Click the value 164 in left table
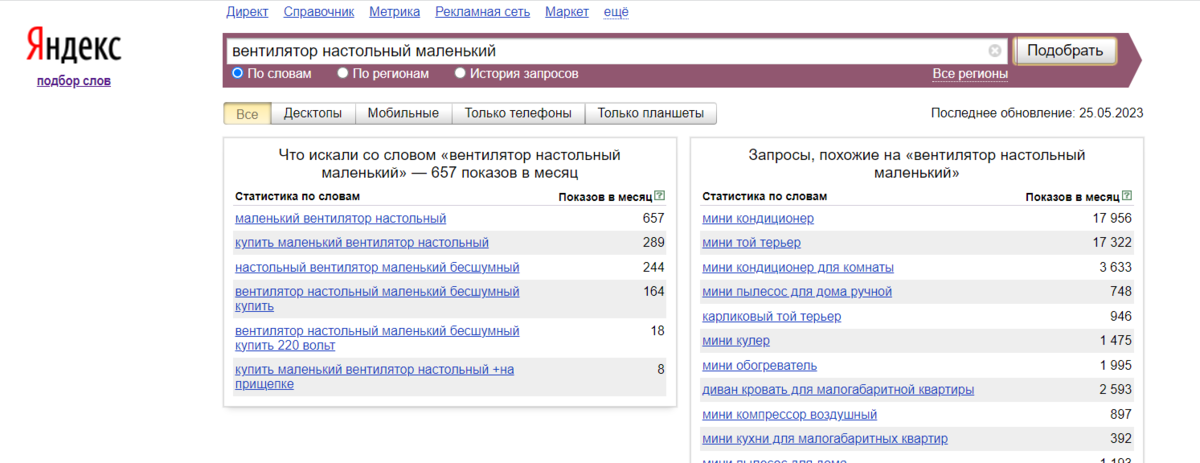This screenshot has width=1200, height=463. point(653,291)
